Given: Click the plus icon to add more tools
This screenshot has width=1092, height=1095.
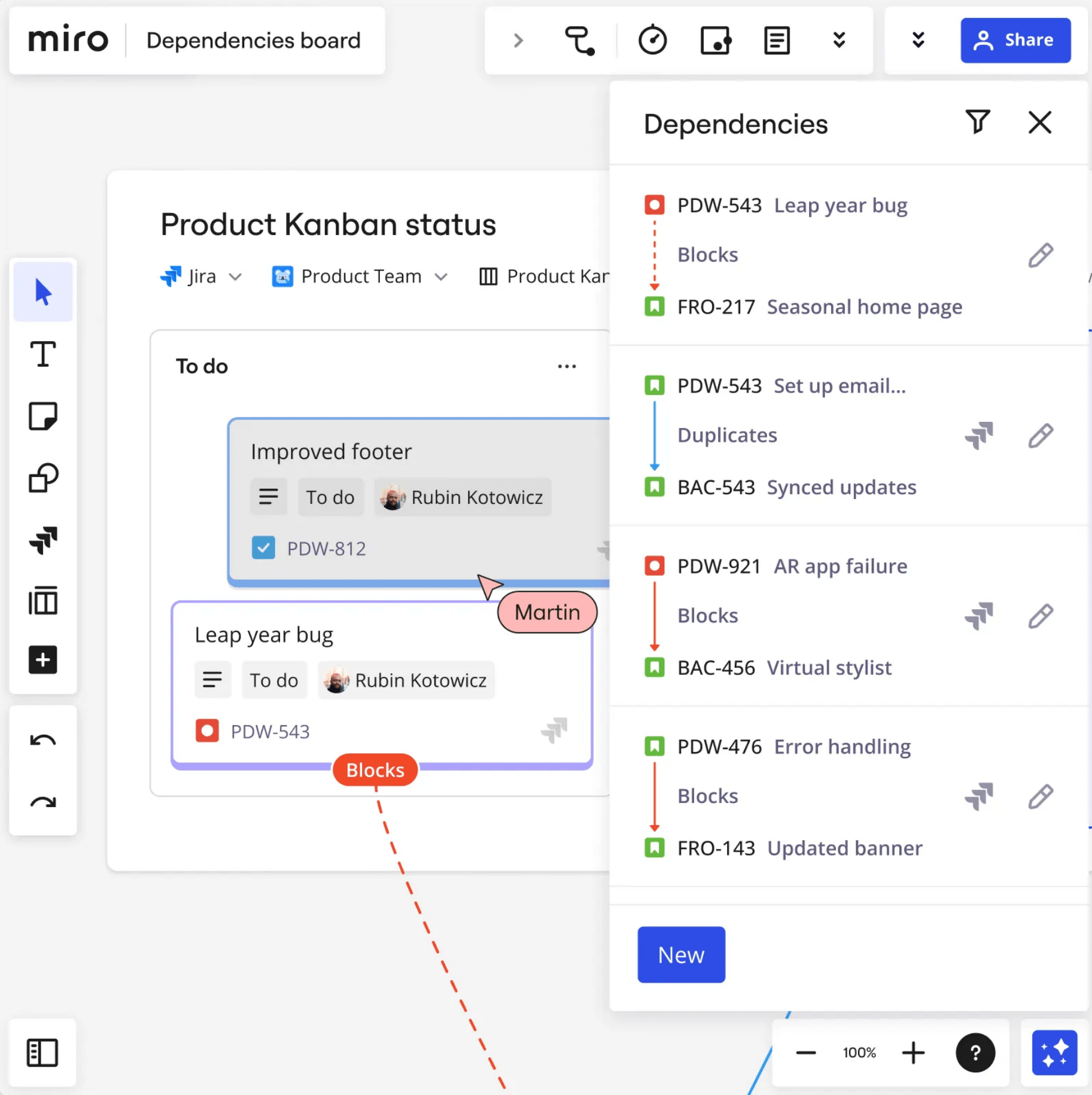Looking at the screenshot, I should 42,659.
